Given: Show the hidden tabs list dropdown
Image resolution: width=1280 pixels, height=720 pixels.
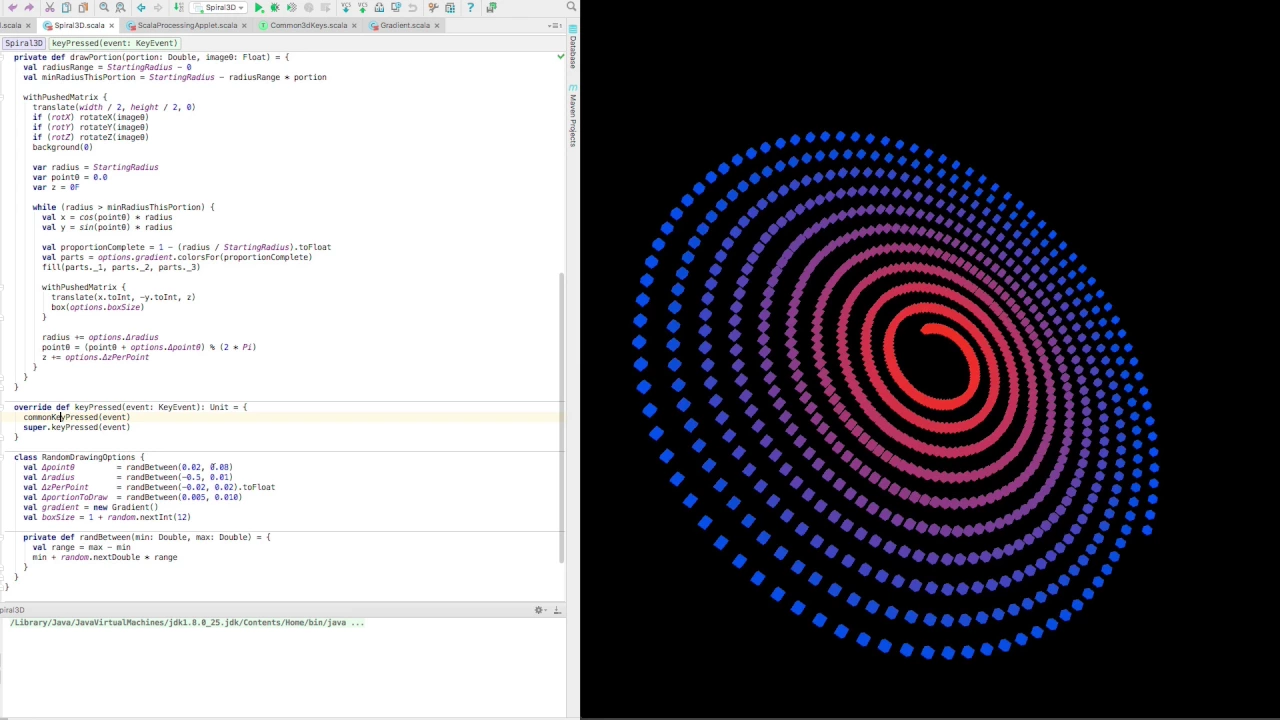Looking at the screenshot, I should coord(555,26).
